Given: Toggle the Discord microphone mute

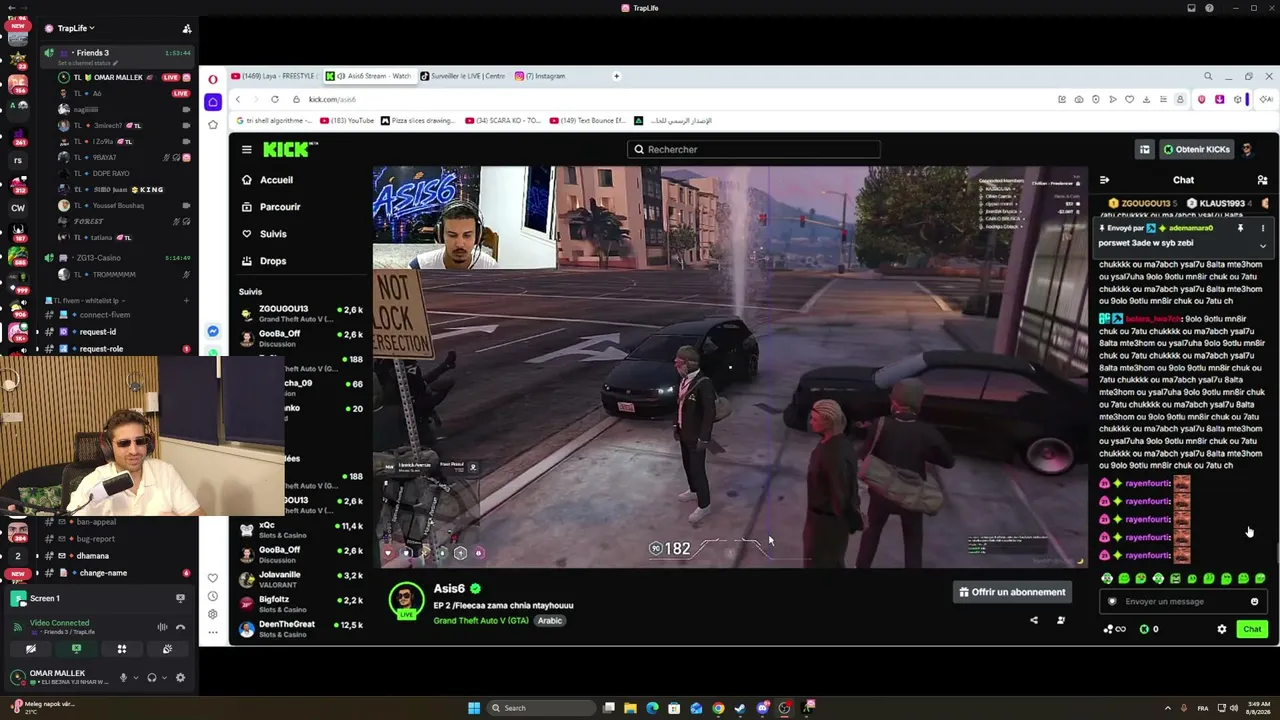Looking at the screenshot, I should (123, 677).
